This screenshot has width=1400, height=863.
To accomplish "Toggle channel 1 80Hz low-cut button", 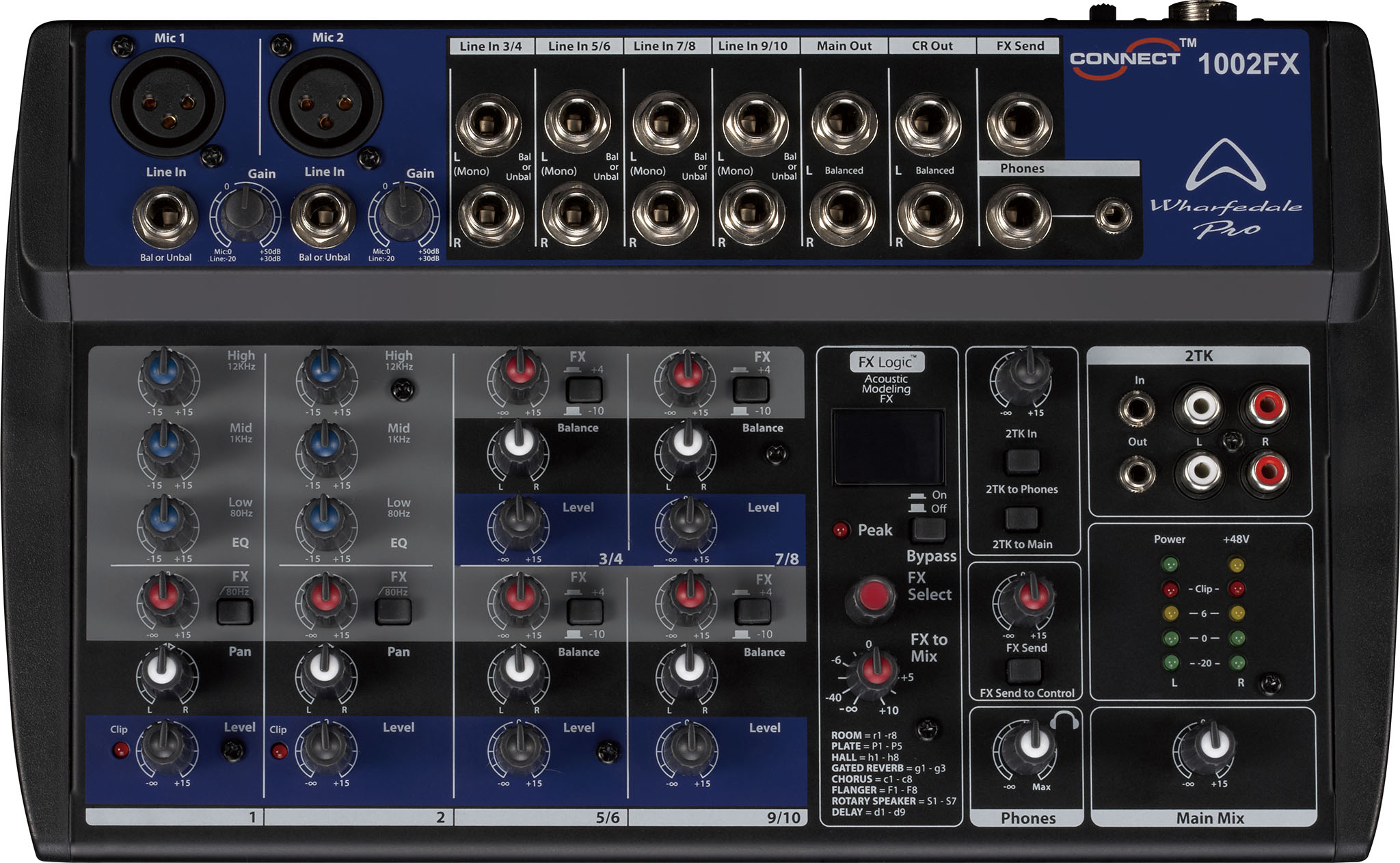I will coord(234,611).
